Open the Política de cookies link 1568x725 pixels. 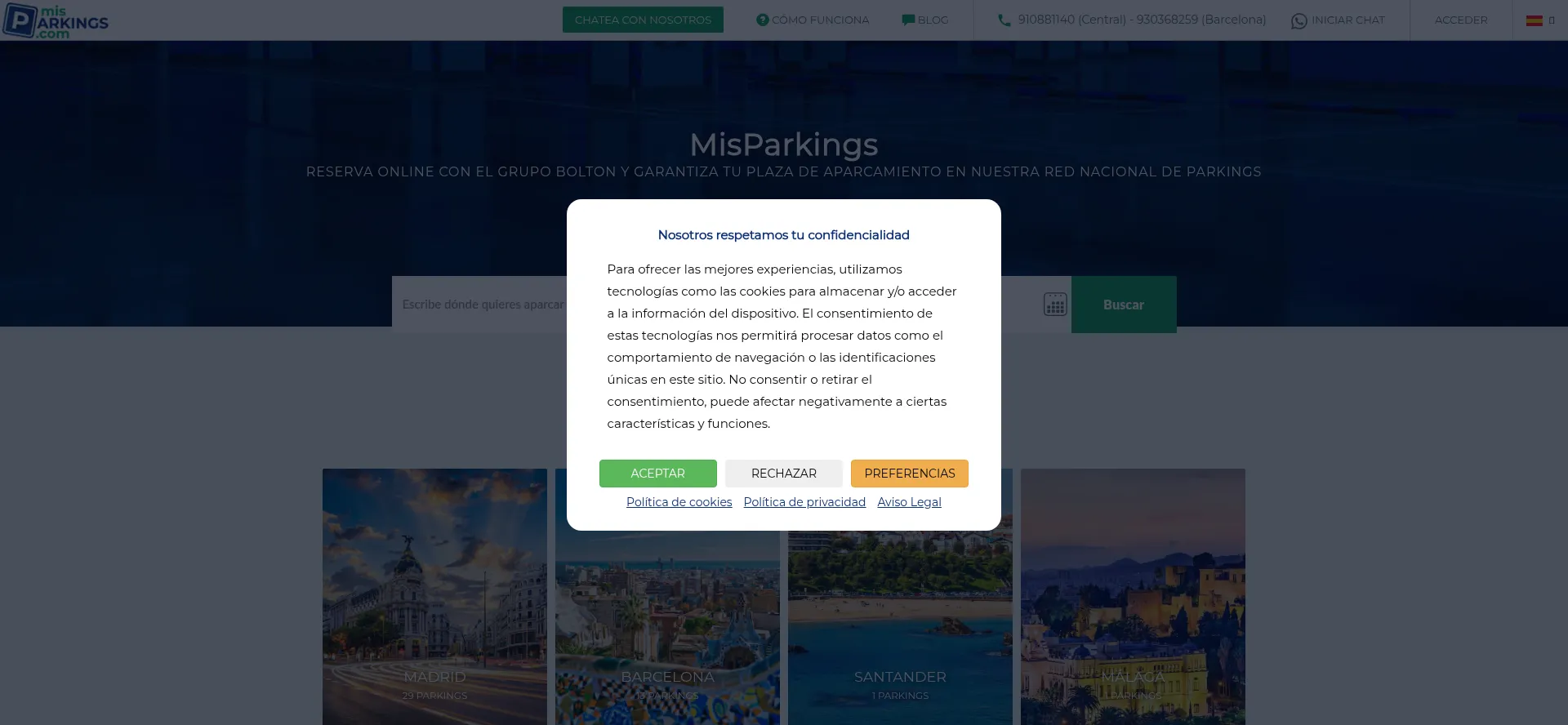pos(679,502)
